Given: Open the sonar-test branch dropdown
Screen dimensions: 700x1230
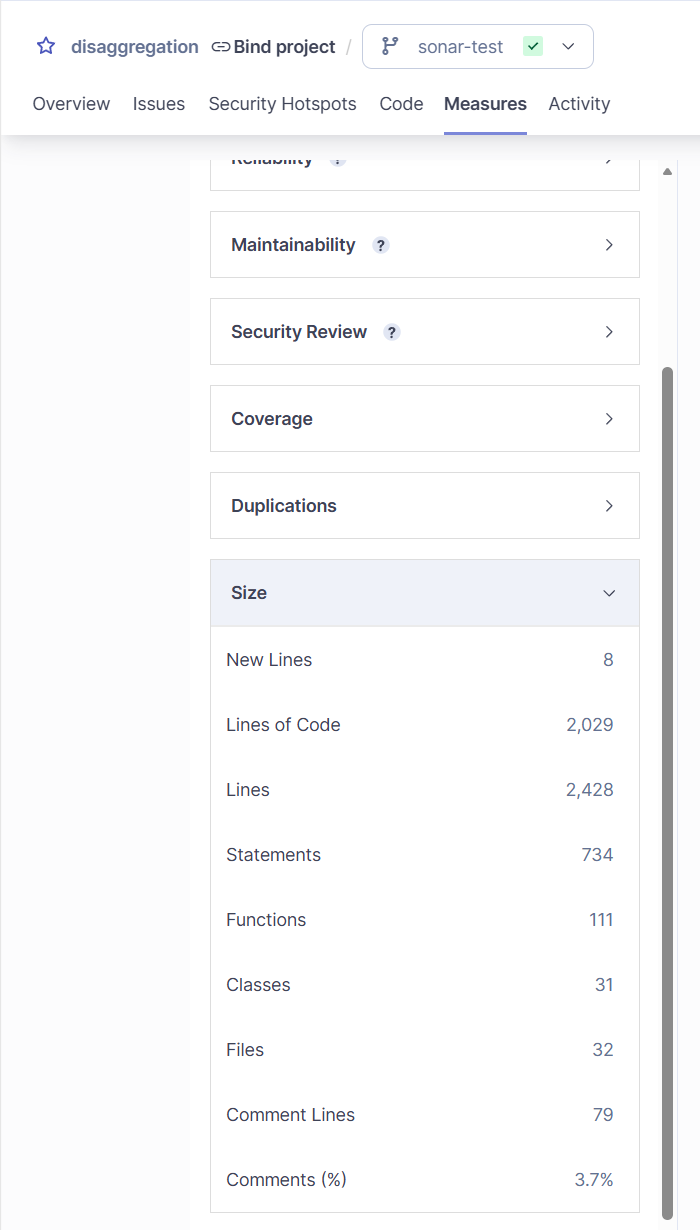Looking at the screenshot, I should click(568, 47).
